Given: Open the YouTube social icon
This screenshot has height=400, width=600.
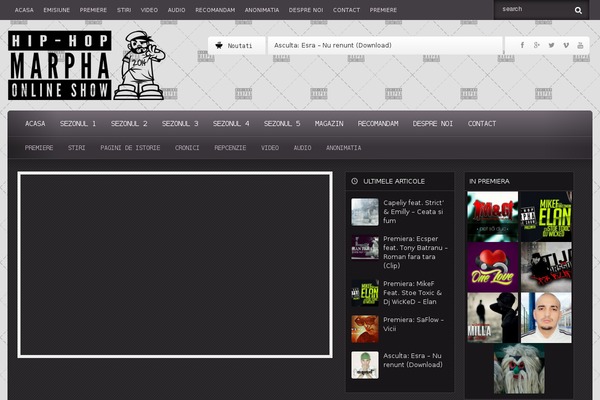Looking at the screenshot, I should click(x=580, y=45).
